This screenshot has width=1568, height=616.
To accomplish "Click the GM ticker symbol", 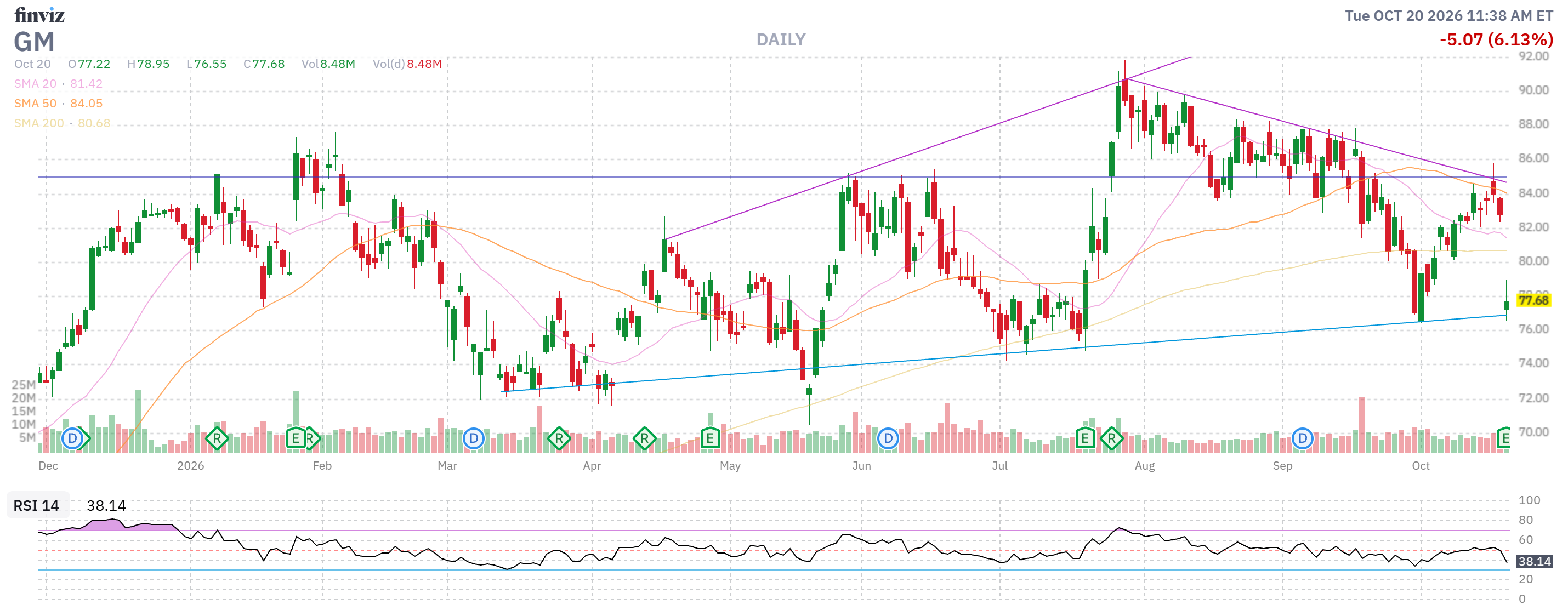I will point(35,42).
